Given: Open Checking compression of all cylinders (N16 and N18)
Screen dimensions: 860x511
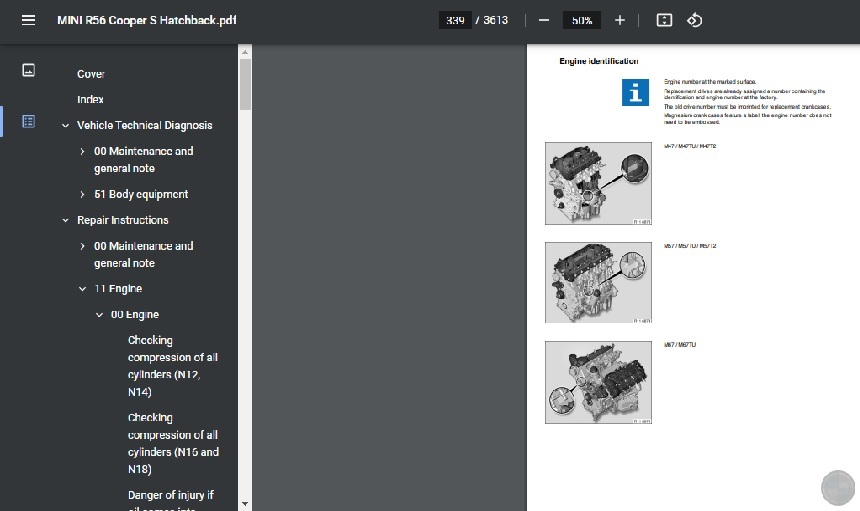Looking at the screenshot, I should coord(173,443).
